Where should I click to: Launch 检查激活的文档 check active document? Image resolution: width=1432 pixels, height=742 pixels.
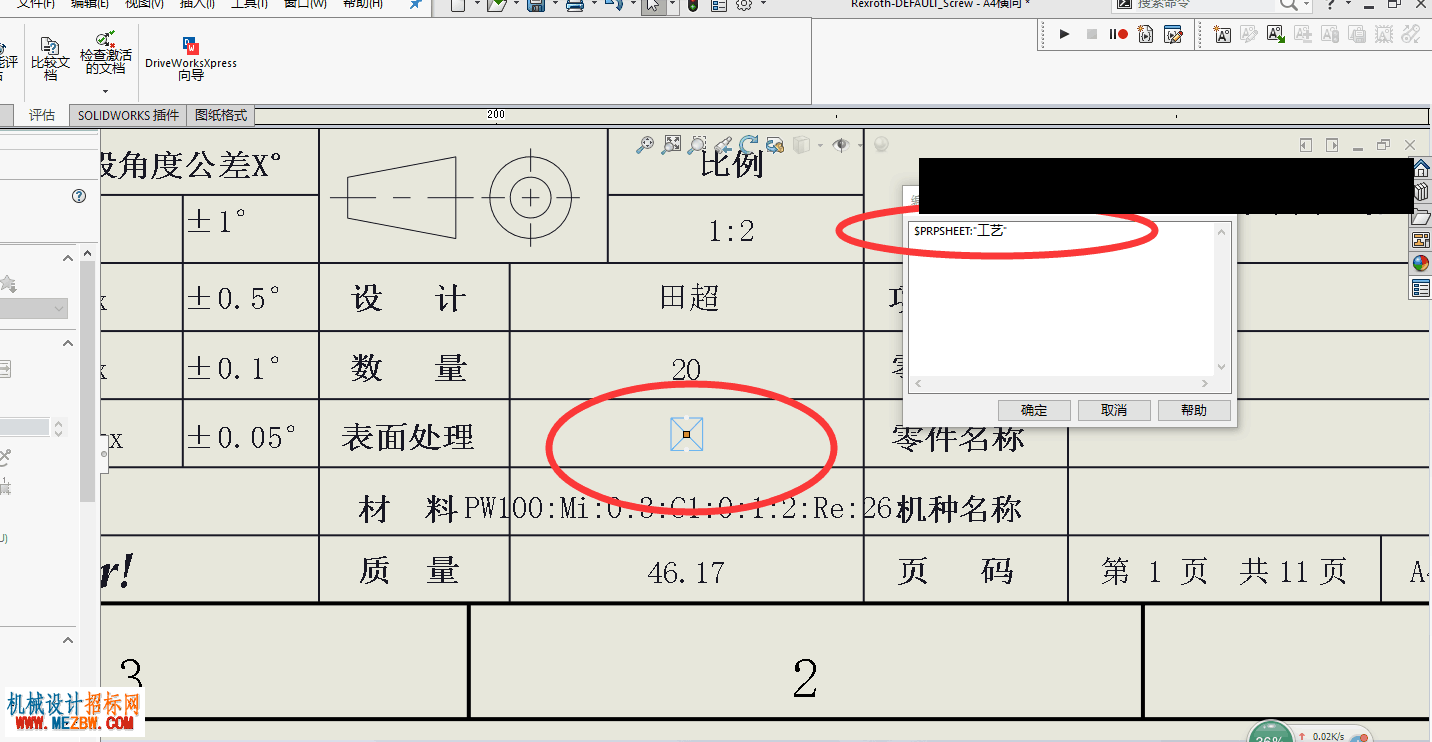click(x=105, y=55)
